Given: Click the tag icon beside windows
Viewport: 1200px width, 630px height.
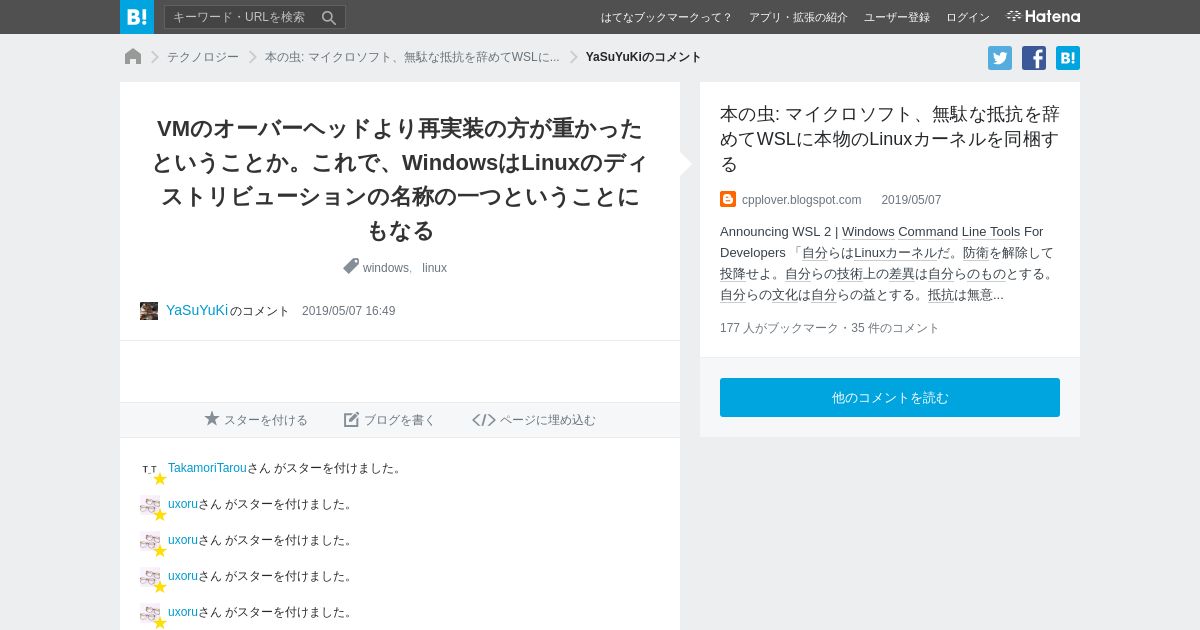Looking at the screenshot, I should point(351,266).
